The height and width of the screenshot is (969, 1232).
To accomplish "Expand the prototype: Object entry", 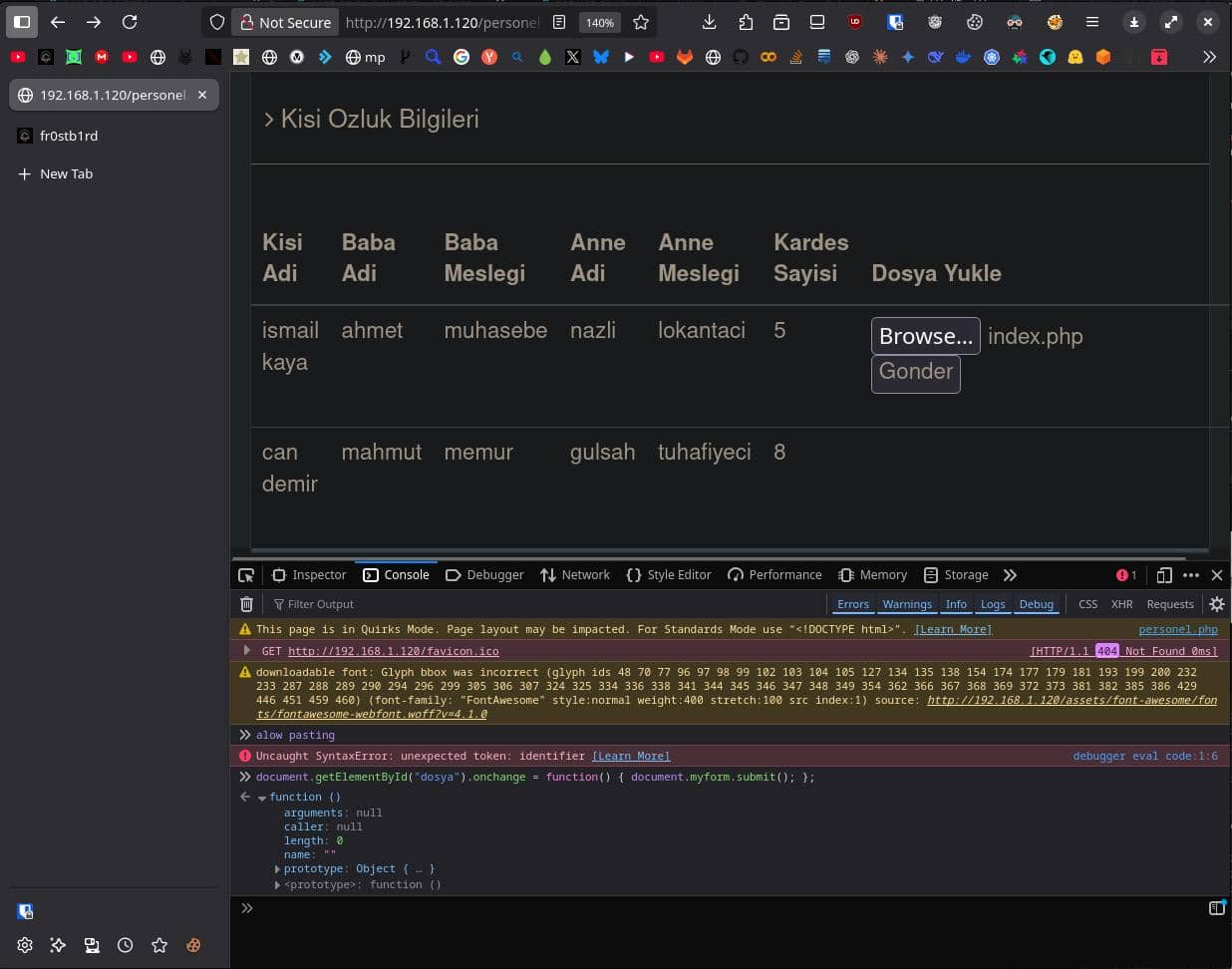I will click(277, 869).
